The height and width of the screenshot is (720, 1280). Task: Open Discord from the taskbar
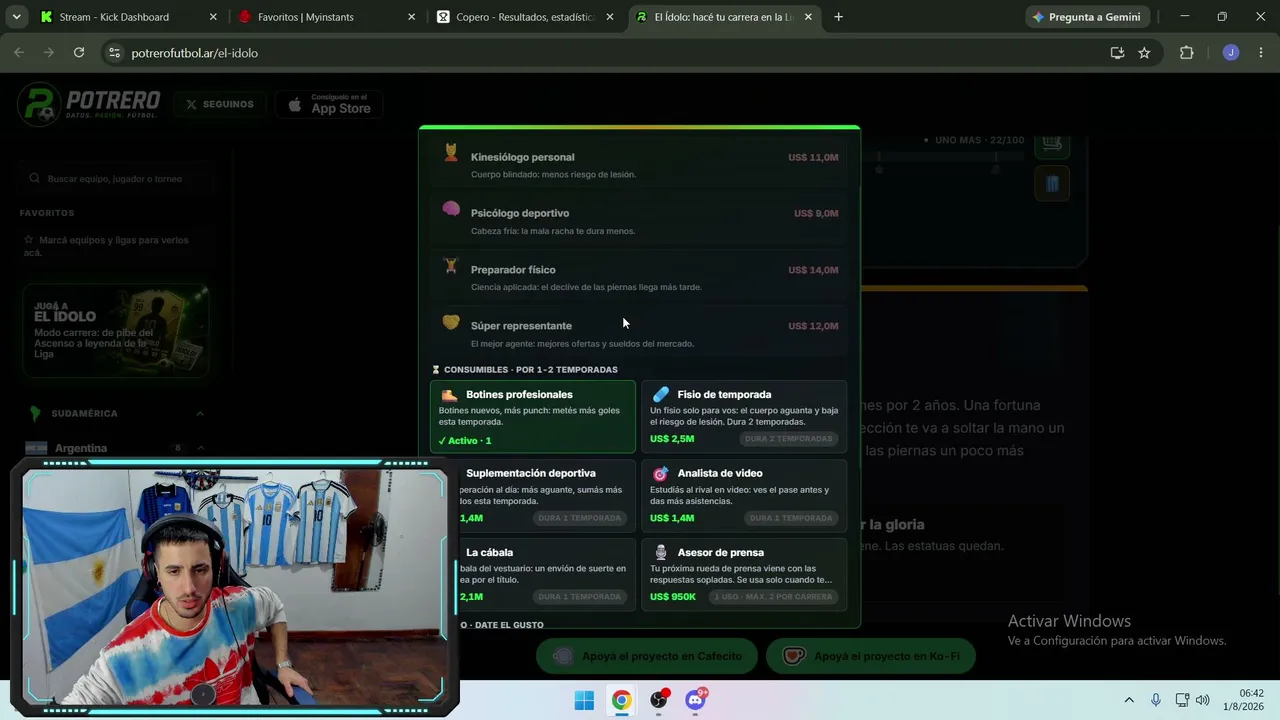point(695,700)
